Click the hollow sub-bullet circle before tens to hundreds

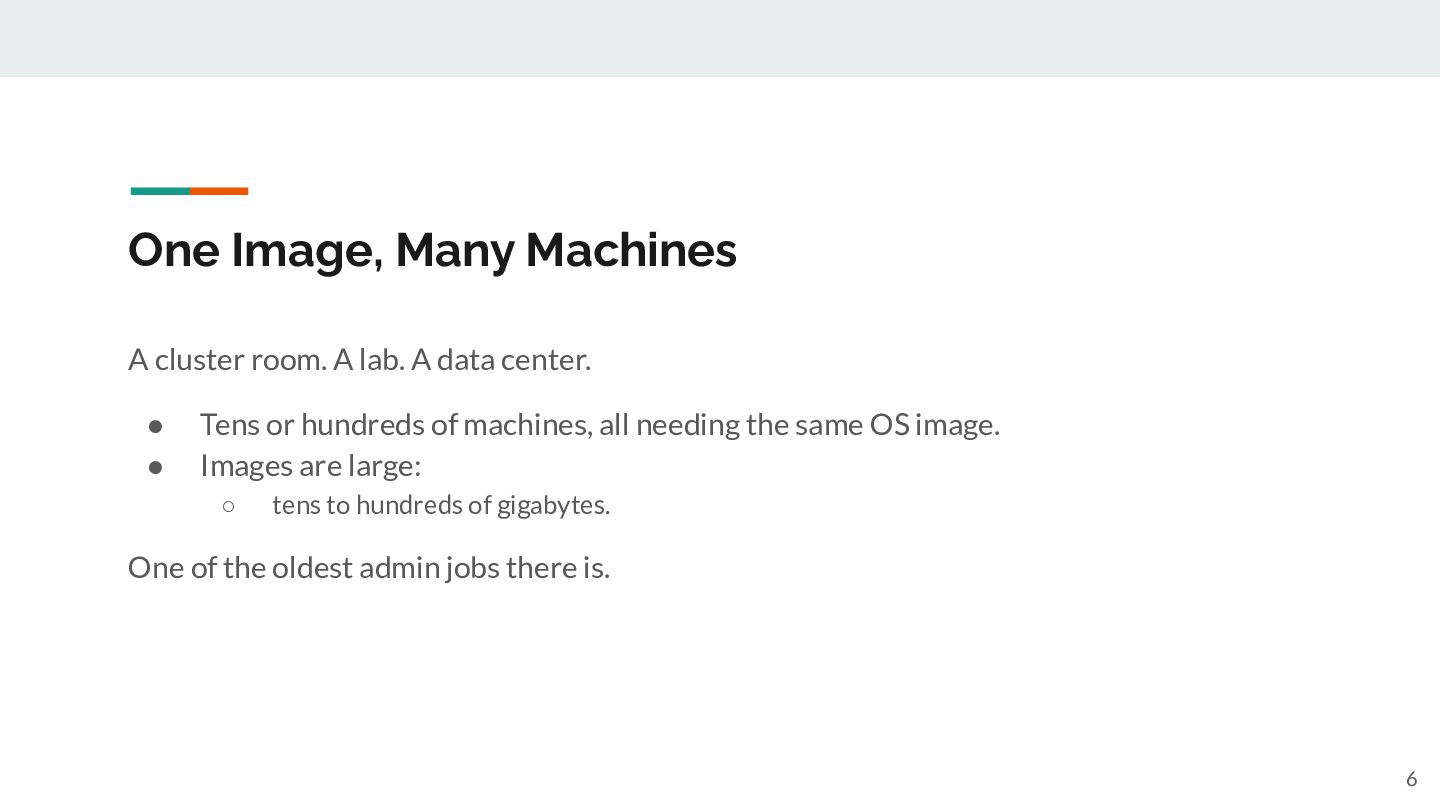pos(228,506)
